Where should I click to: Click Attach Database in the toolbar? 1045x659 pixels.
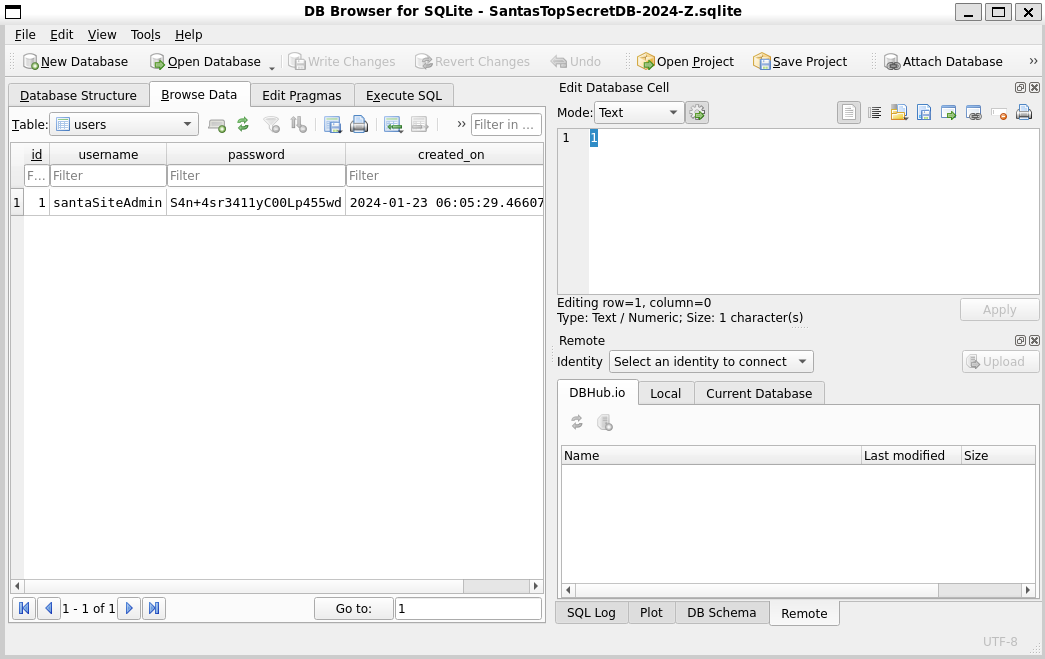[943, 61]
